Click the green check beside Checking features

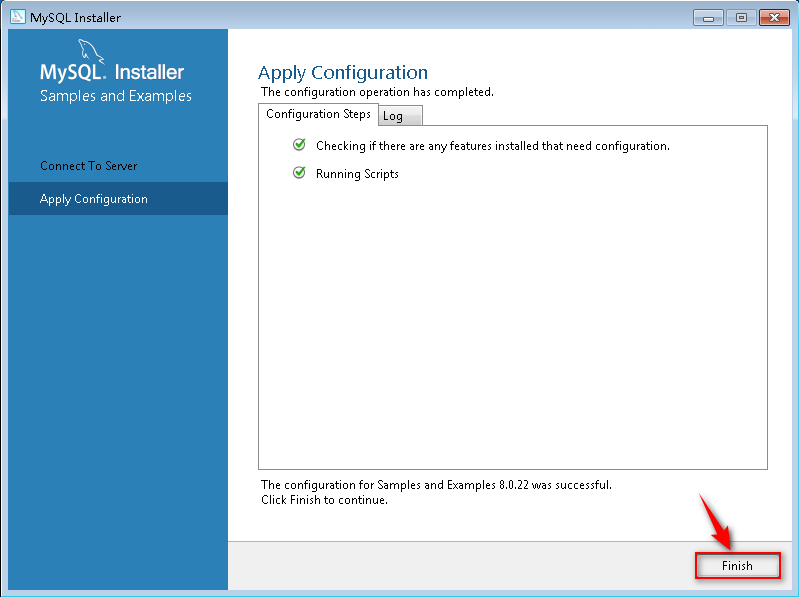click(299, 145)
